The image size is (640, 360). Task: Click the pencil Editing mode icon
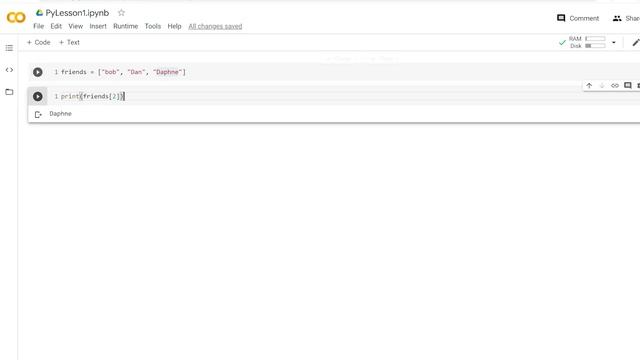coord(636,42)
